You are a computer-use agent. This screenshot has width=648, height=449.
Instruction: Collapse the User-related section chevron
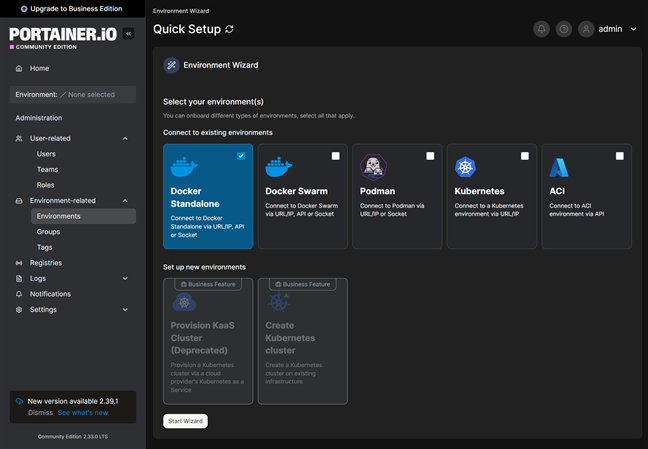pyautogui.click(x=125, y=139)
